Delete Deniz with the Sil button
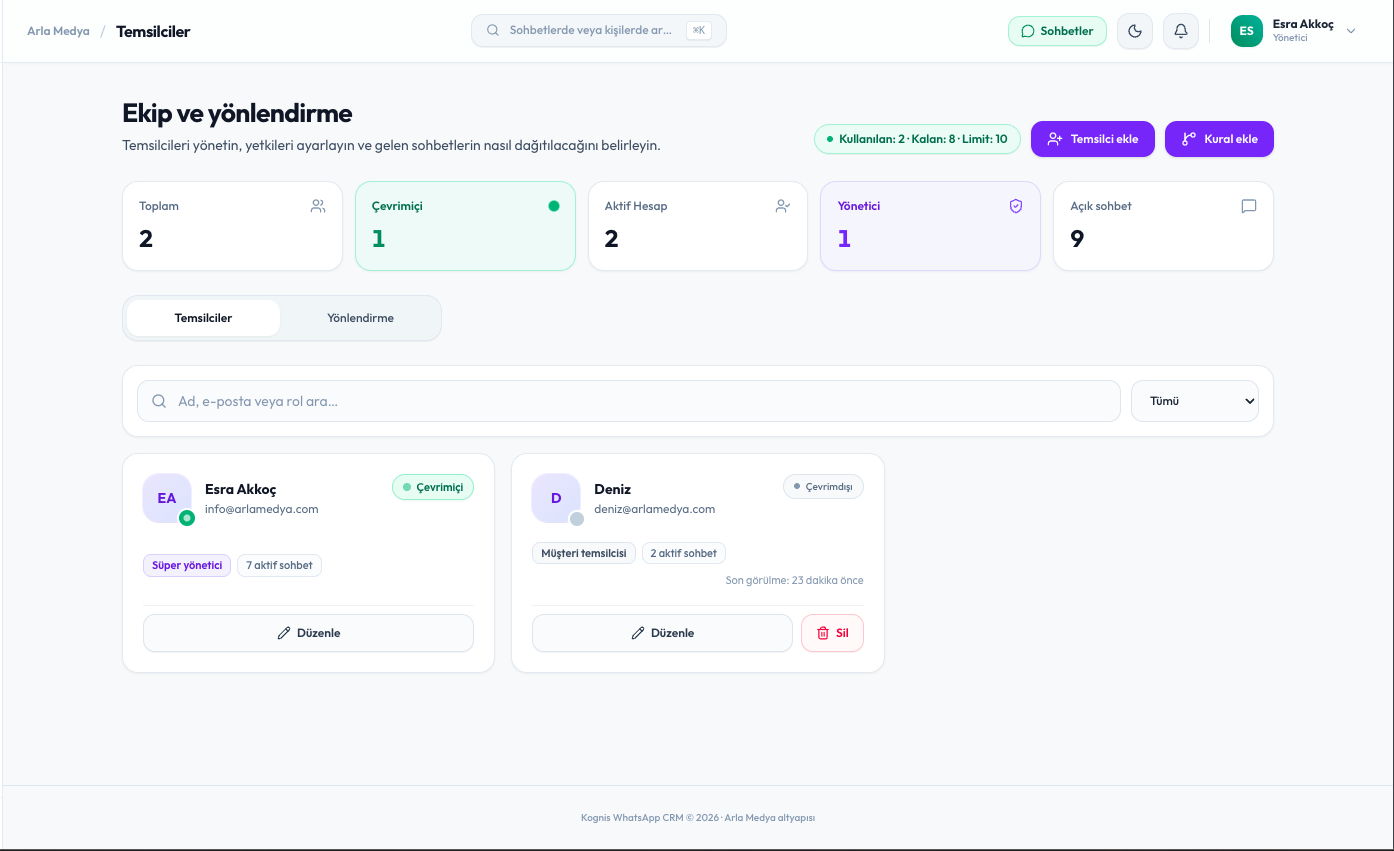The image size is (1394, 851). (x=832, y=633)
